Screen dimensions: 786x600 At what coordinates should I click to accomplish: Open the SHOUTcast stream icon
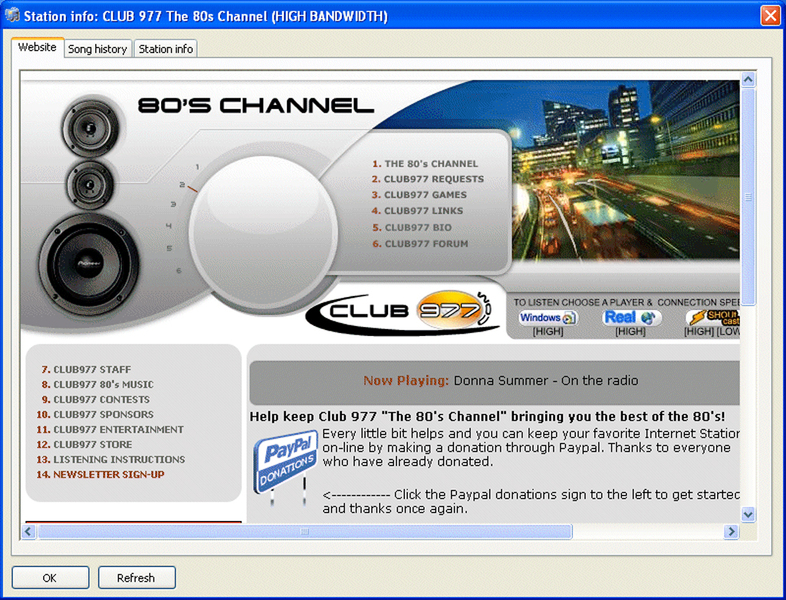[712, 317]
